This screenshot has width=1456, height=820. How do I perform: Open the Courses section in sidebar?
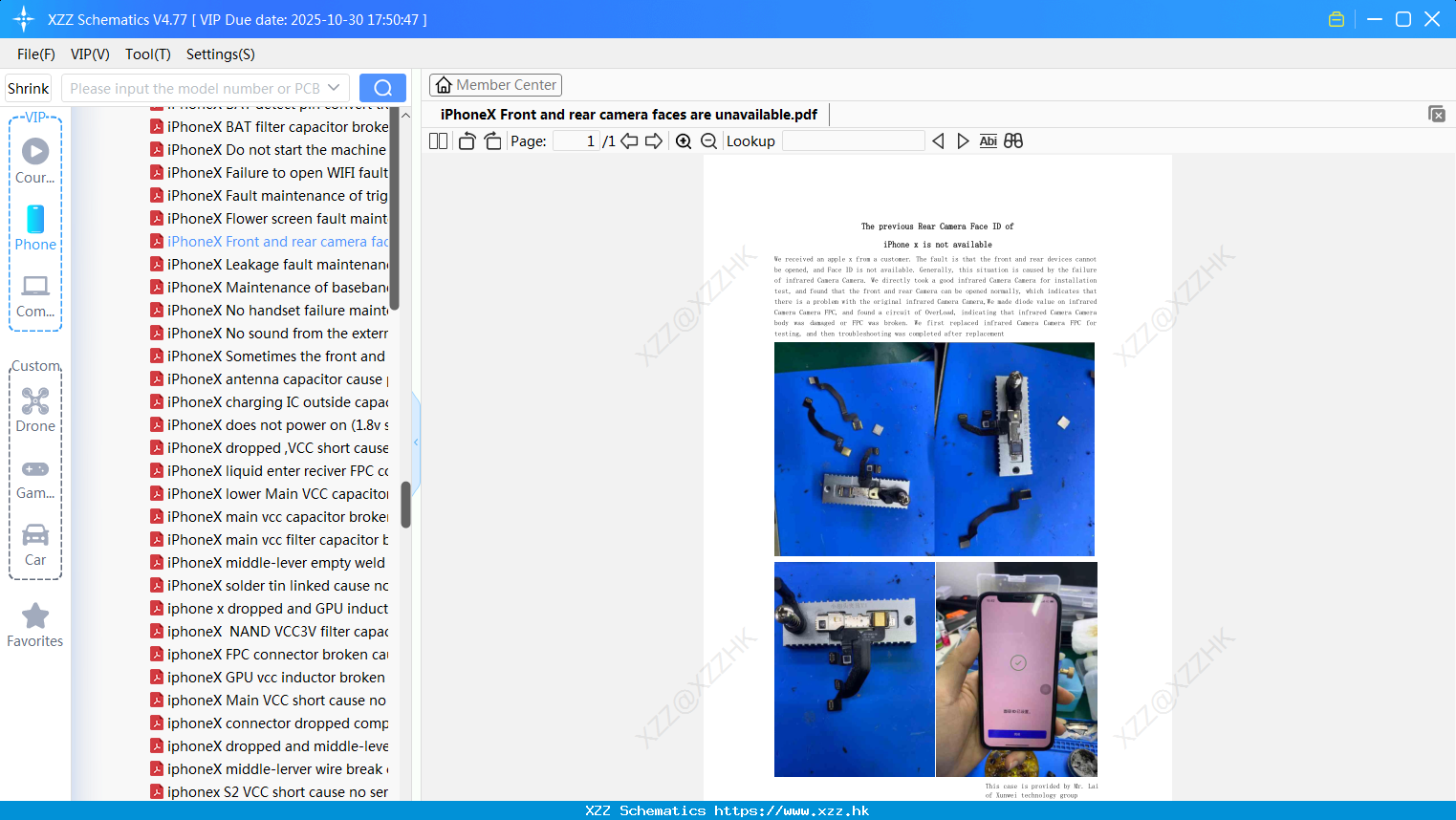(35, 162)
